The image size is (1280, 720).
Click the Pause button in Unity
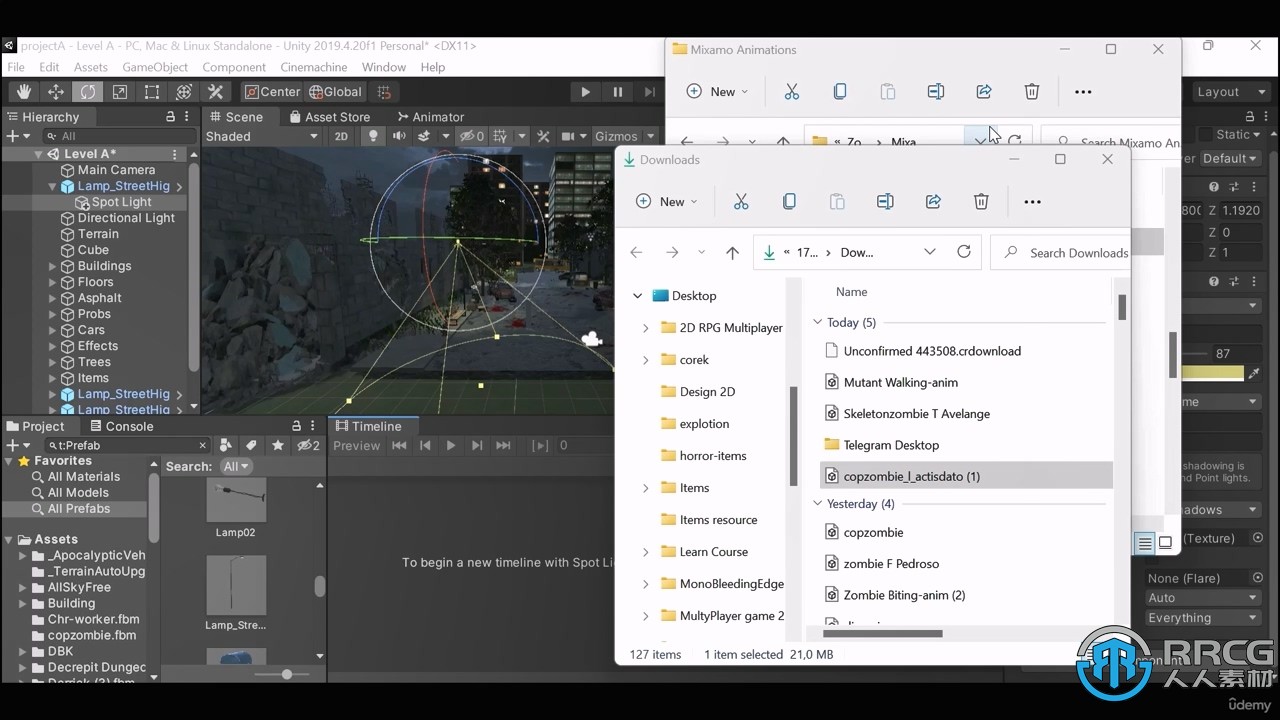tap(618, 92)
